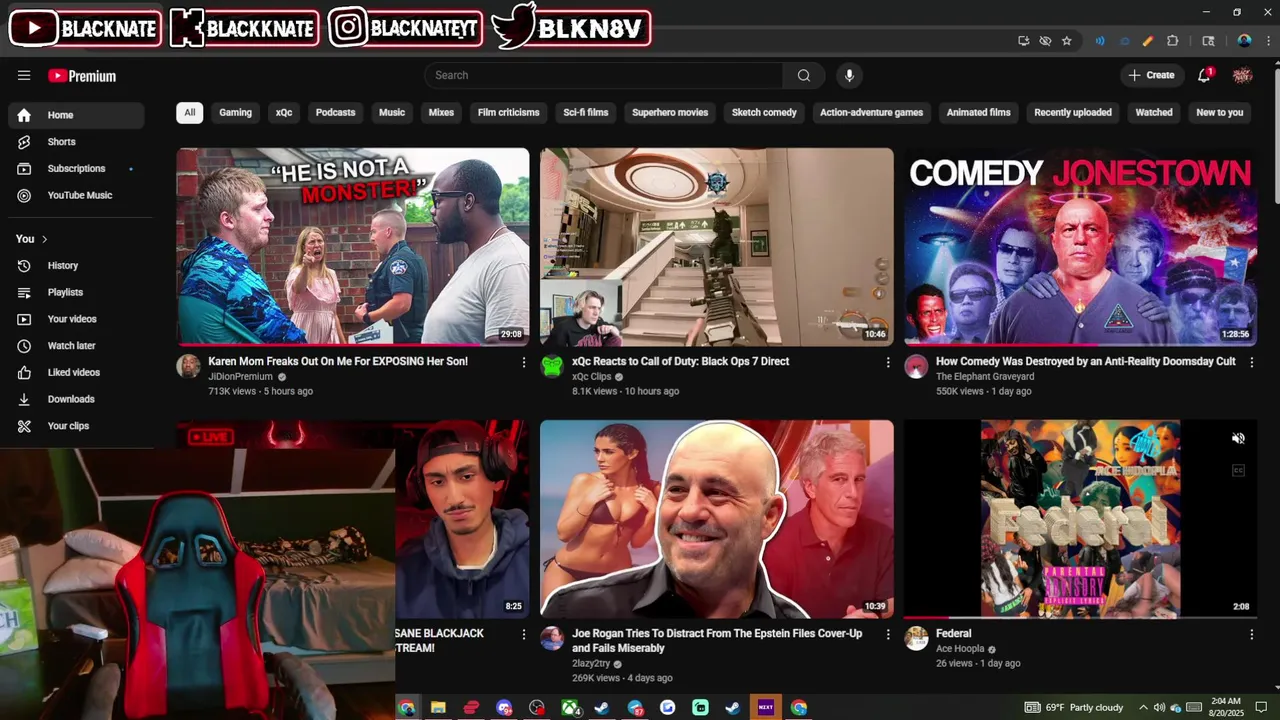Open Subscriptions in sidebar
Image resolution: width=1280 pixels, height=720 pixels.
point(76,169)
